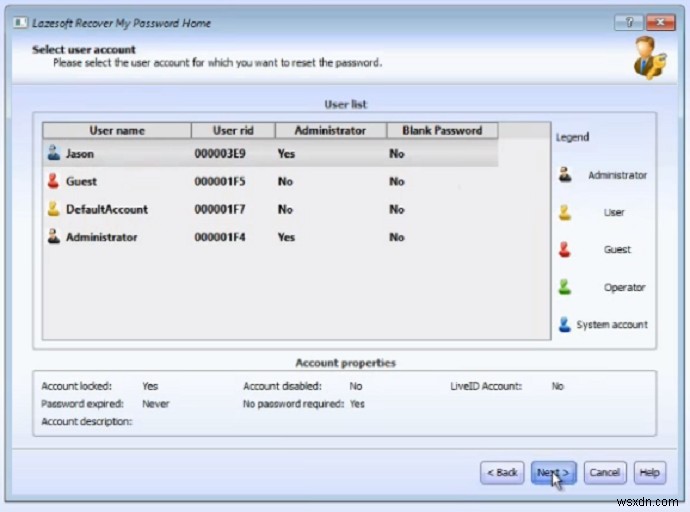This screenshot has height=512, width=690.
Task: Sort by the User rid column header
Action: click(x=233, y=130)
